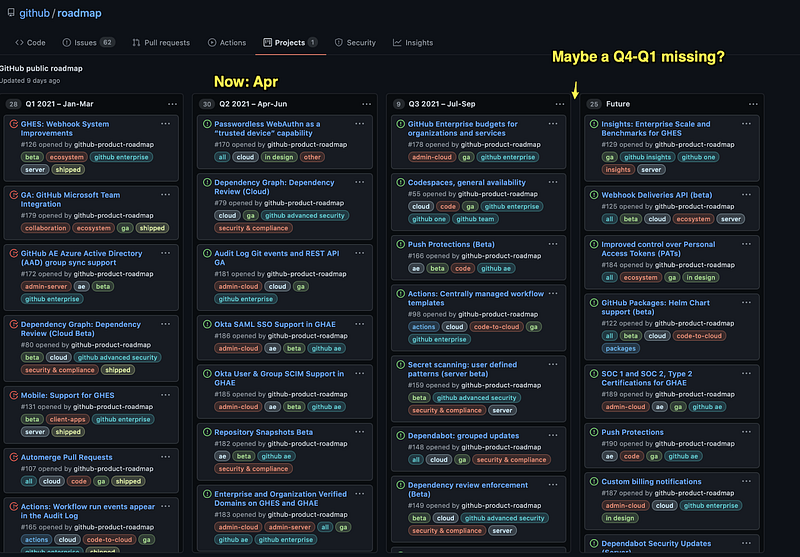Viewport: 800px width, 557px height.
Task: Click open-issue icon on Passwordless WebAuthn card
Action: (x=207, y=124)
